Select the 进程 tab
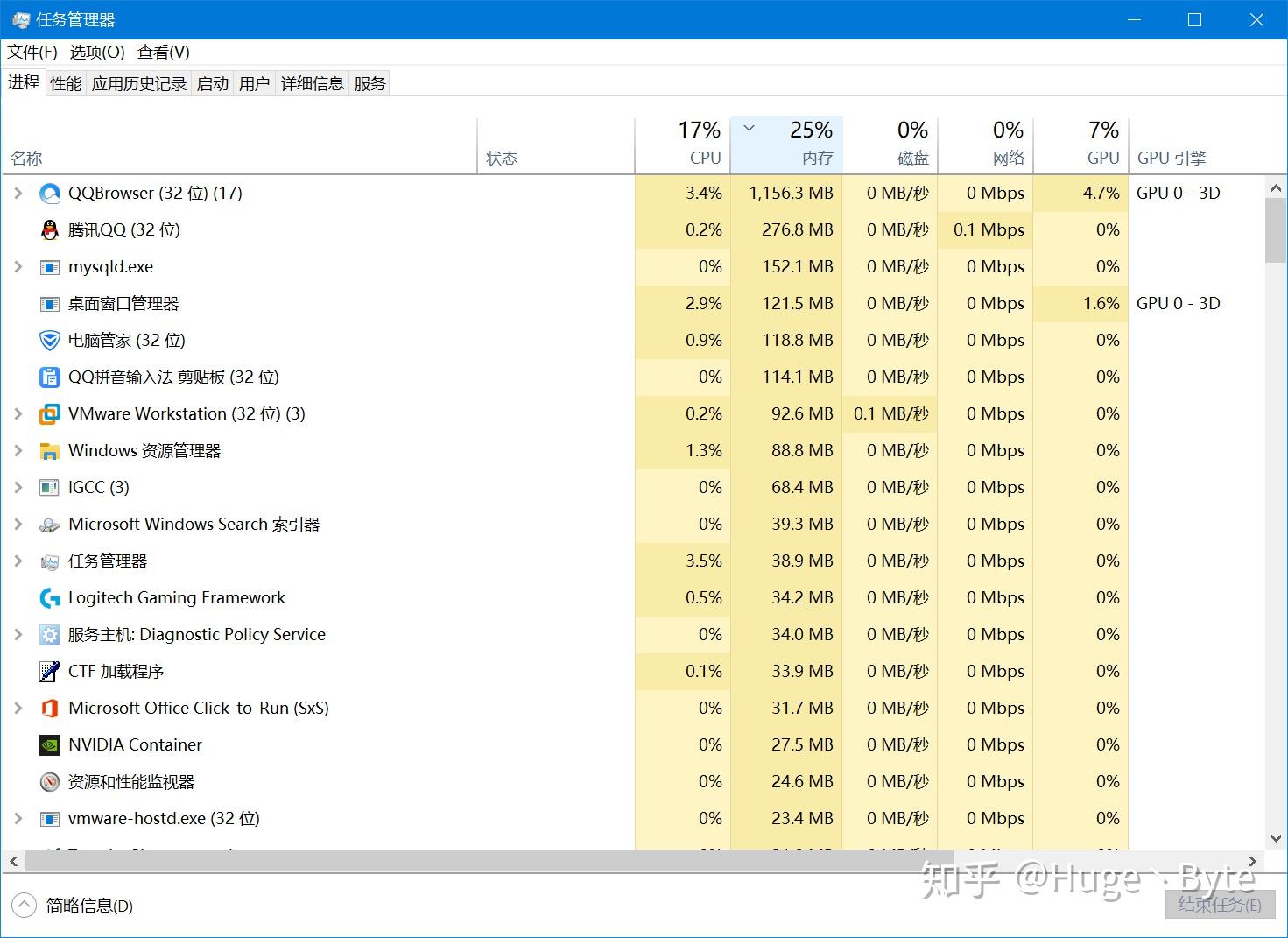1288x938 pixels. pyautogui.click(x=24, y=82)
